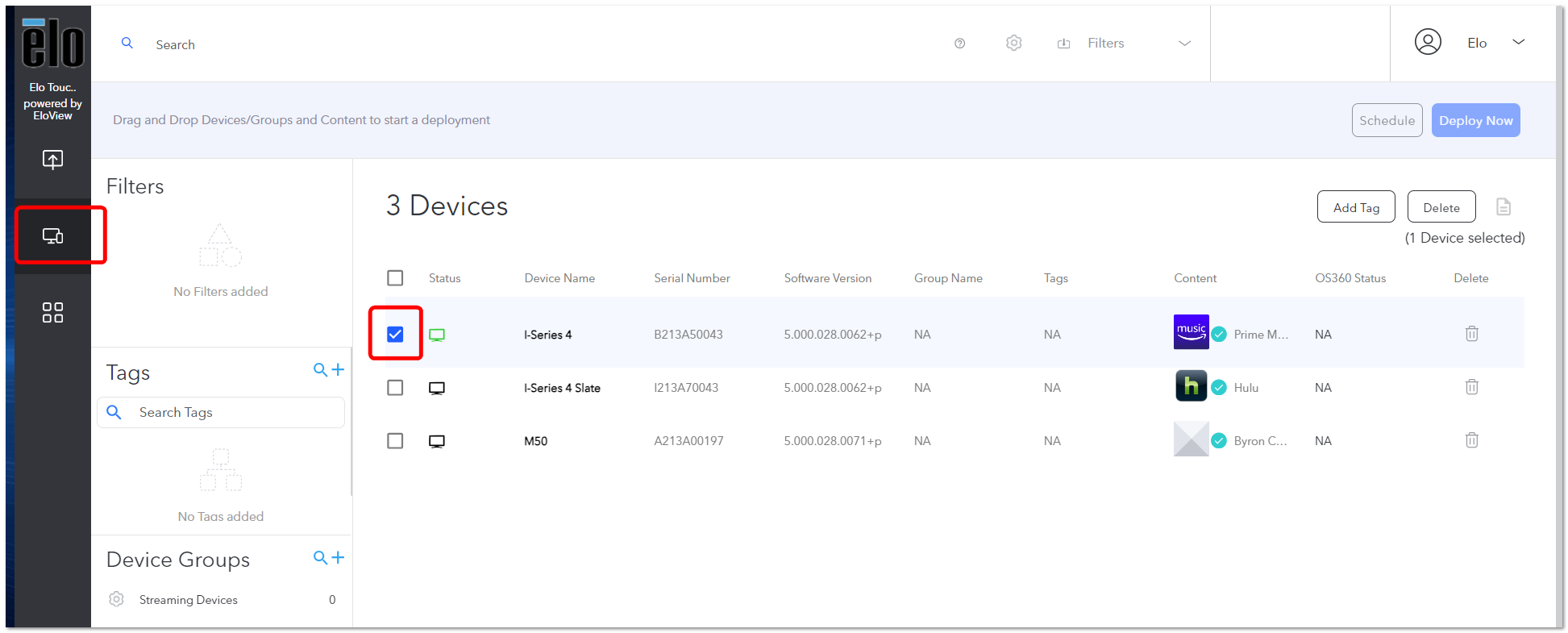Click the Deploy Now button
This screenshot has width=1568, height=633.
1476,120
